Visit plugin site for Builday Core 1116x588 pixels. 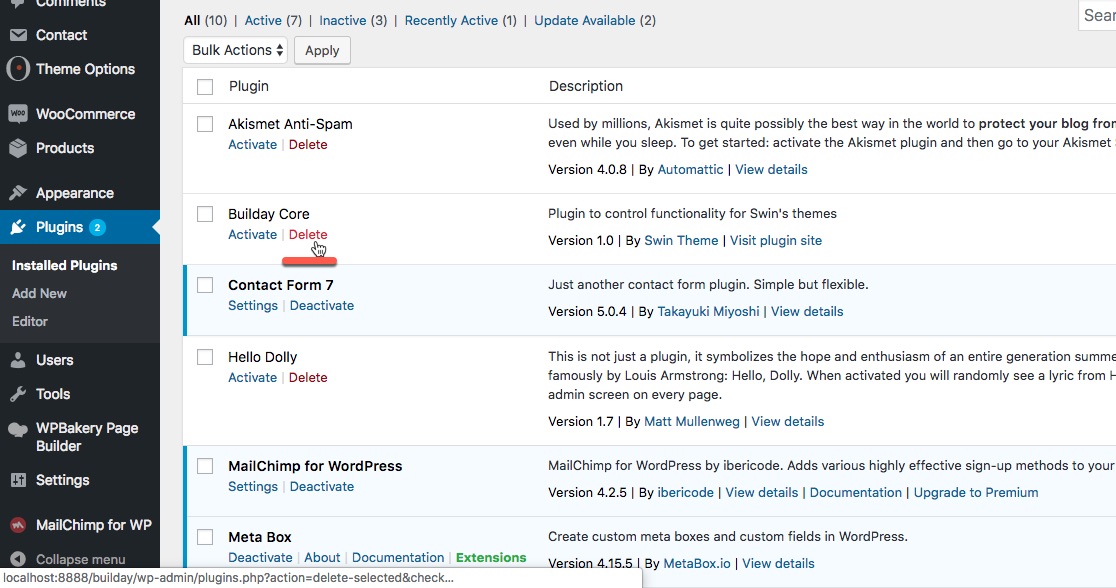point(776,241)
